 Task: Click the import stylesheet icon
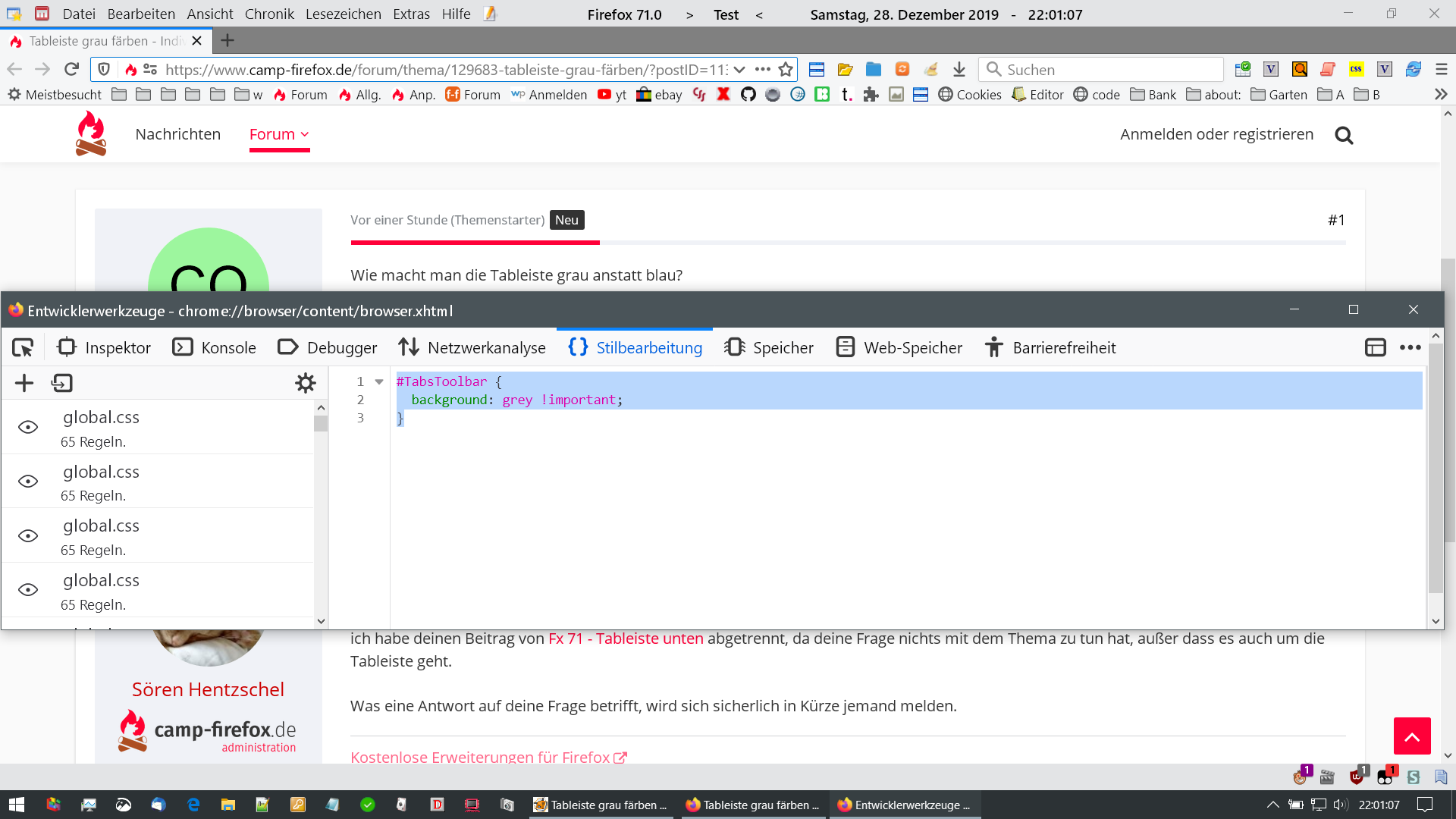(61, 383)
